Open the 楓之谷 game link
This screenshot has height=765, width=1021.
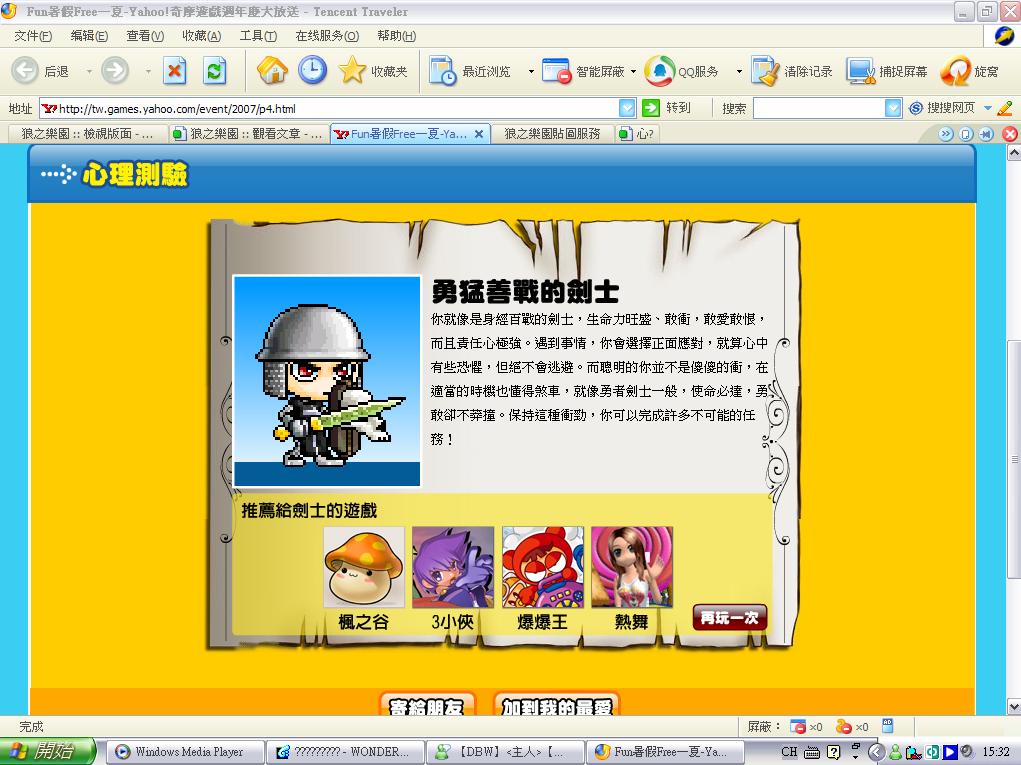click(x=363, y=622)
